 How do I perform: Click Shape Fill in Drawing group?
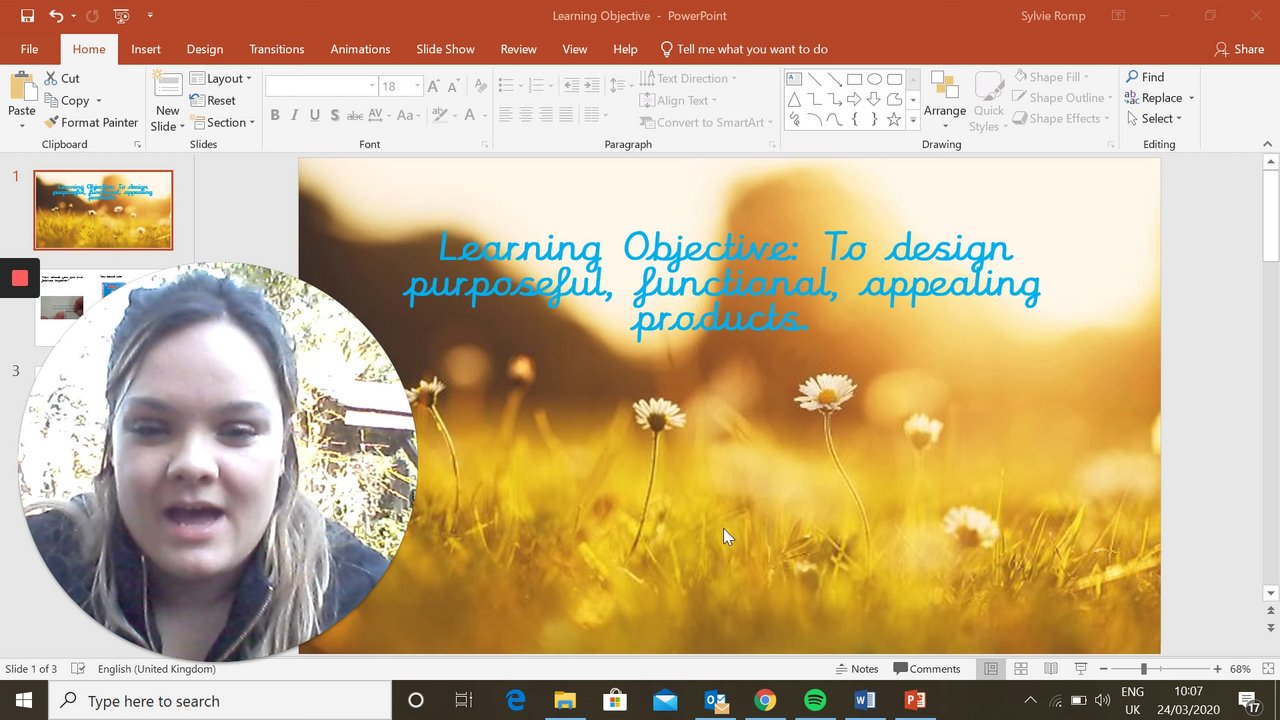coord(1050,77)
